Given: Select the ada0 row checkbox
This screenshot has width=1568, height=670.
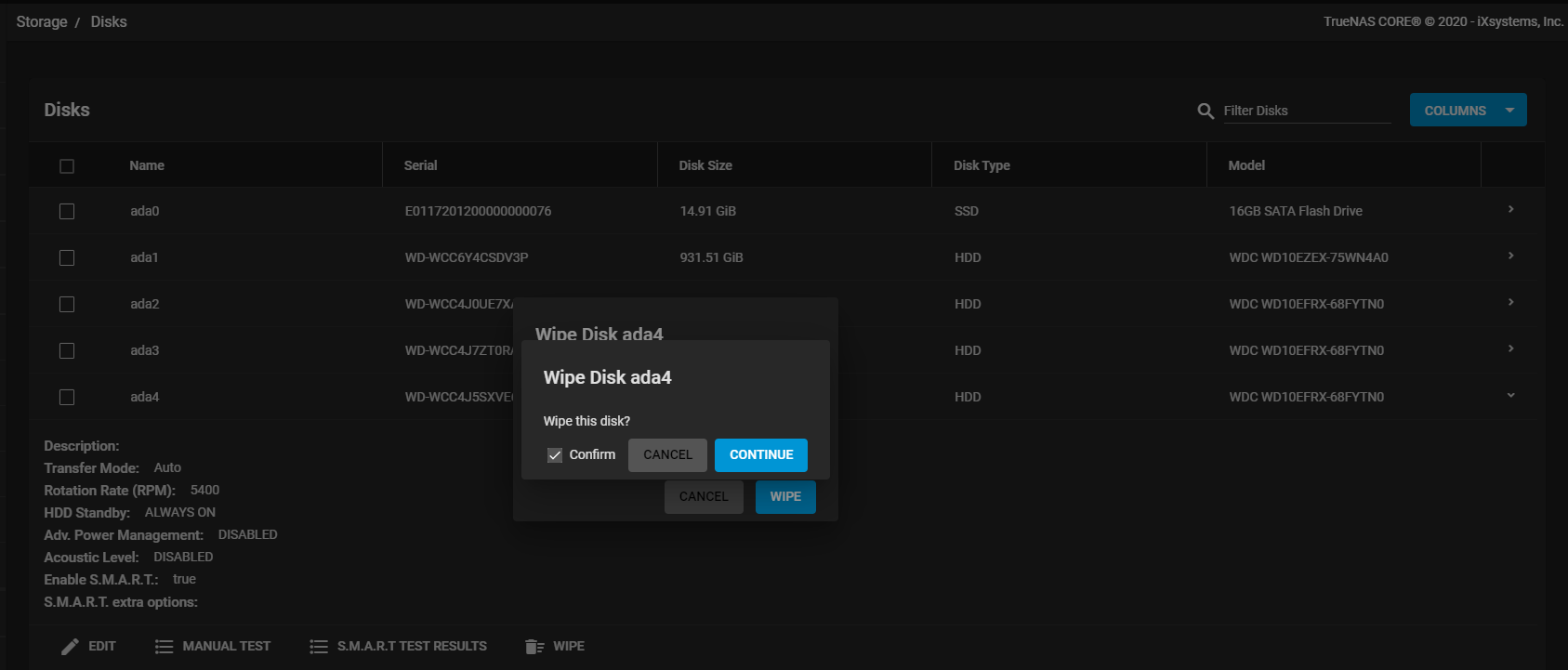Looking at the screenshot, I should coord(67,212).
